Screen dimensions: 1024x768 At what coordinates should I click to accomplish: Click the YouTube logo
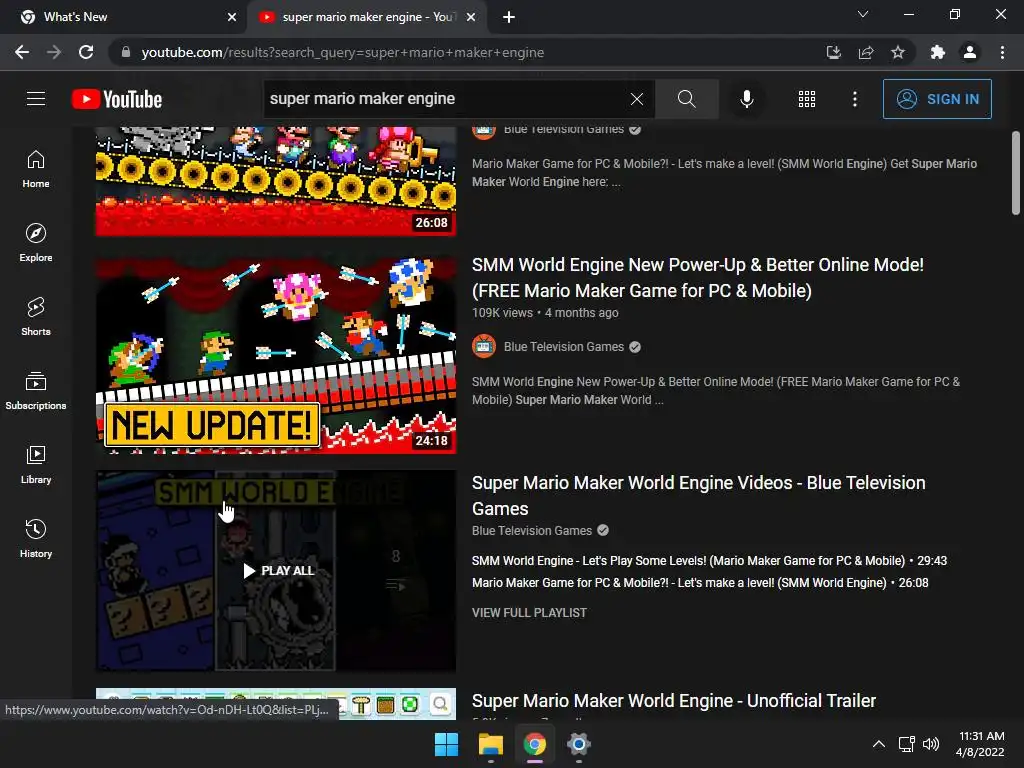[117, 99]
